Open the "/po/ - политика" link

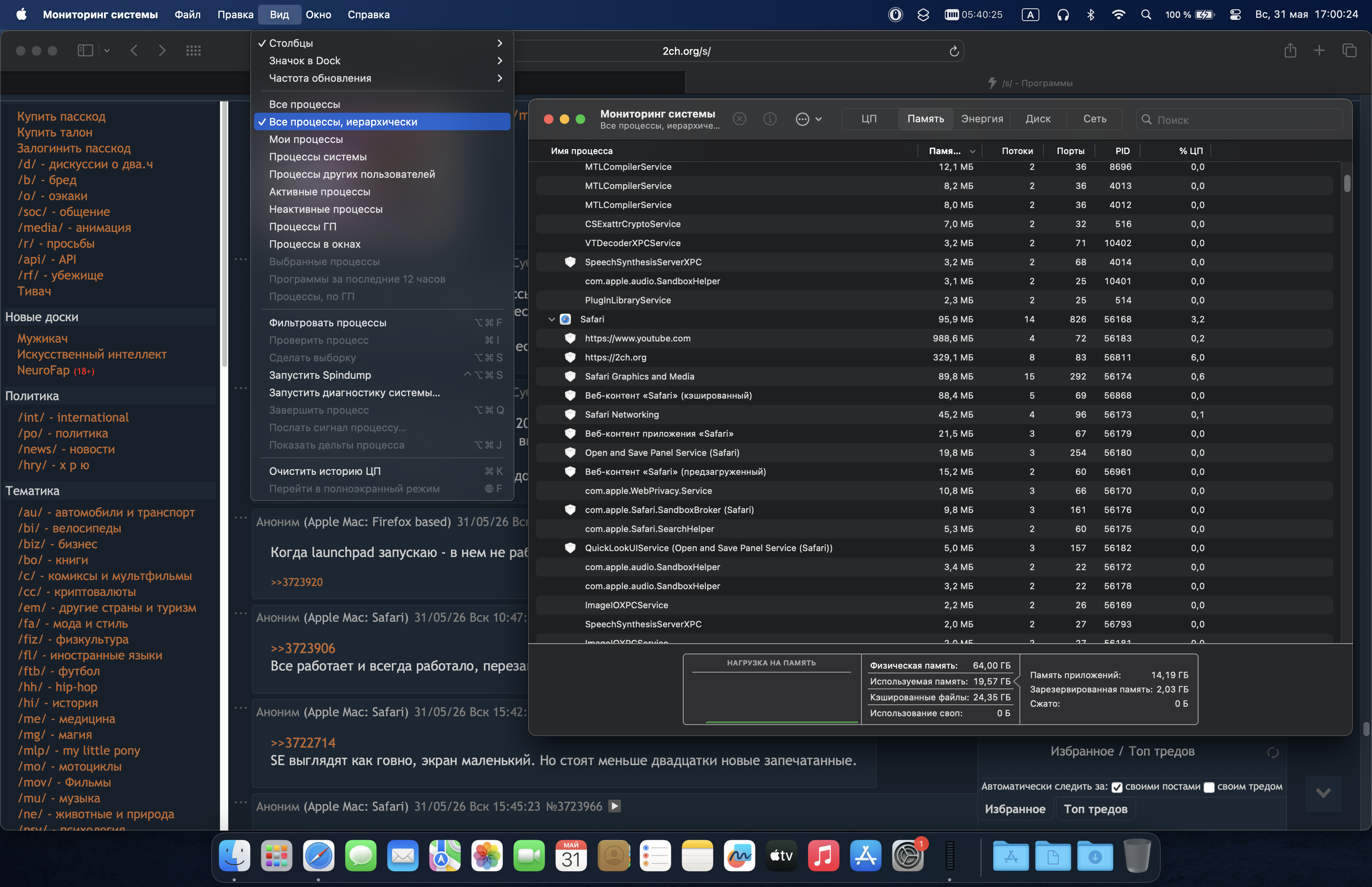(x=63, y=433)
